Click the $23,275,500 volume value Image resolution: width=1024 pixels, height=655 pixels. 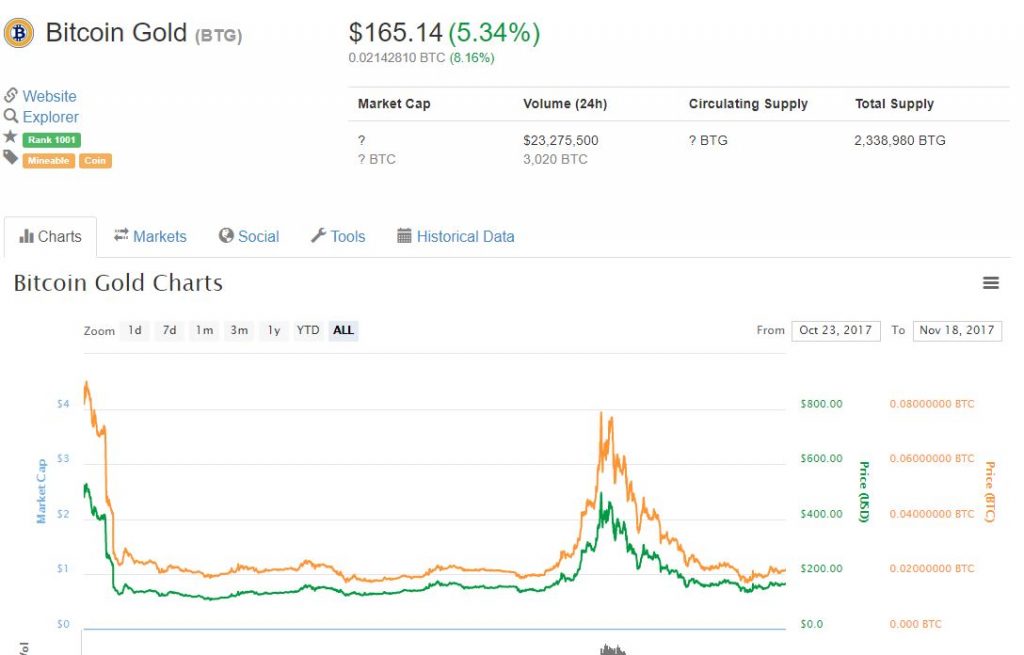560,140
